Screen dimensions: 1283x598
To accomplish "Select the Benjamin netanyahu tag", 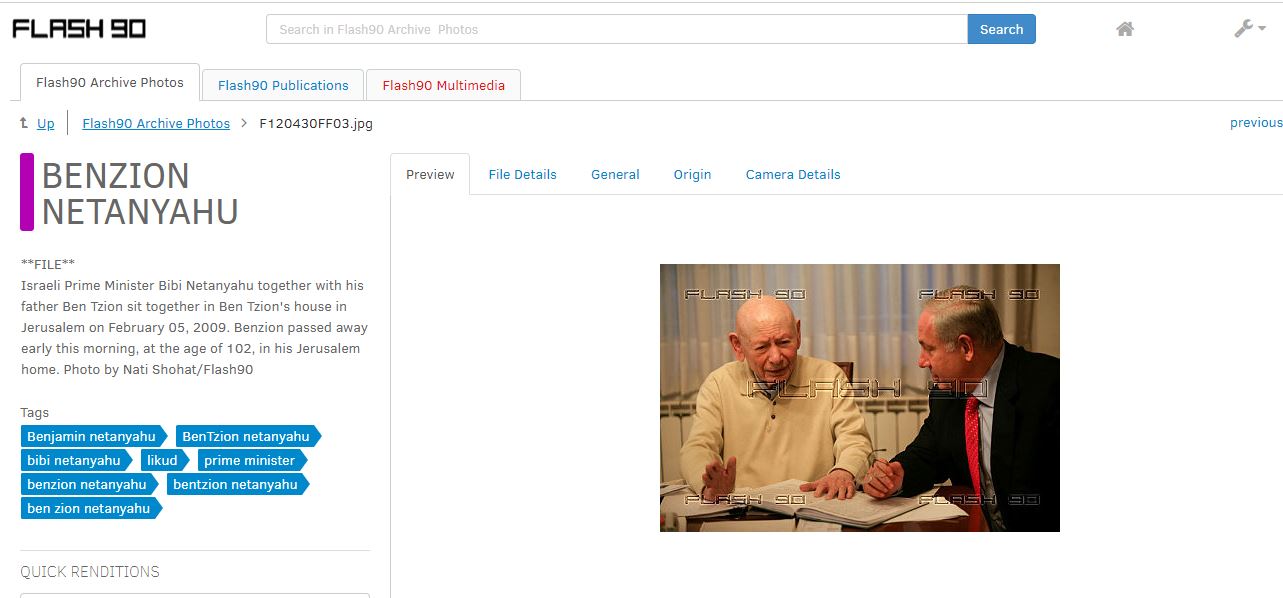I will pyautogui.click(x=94, y=436).
